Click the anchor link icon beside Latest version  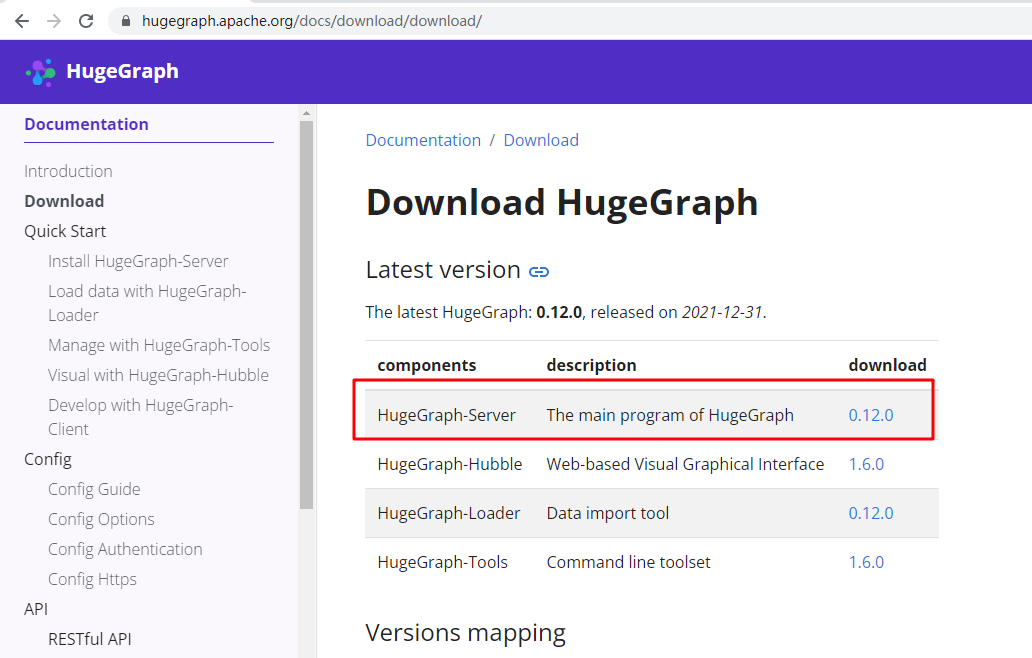coord(539,272)
